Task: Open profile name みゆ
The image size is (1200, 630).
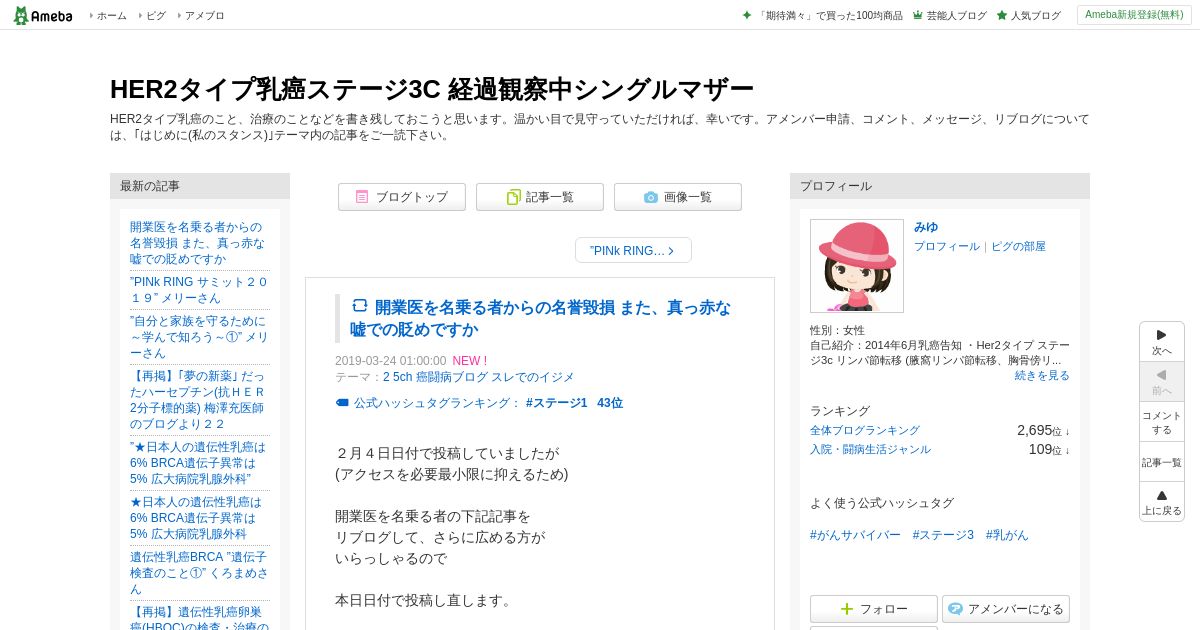Action: 926,227
